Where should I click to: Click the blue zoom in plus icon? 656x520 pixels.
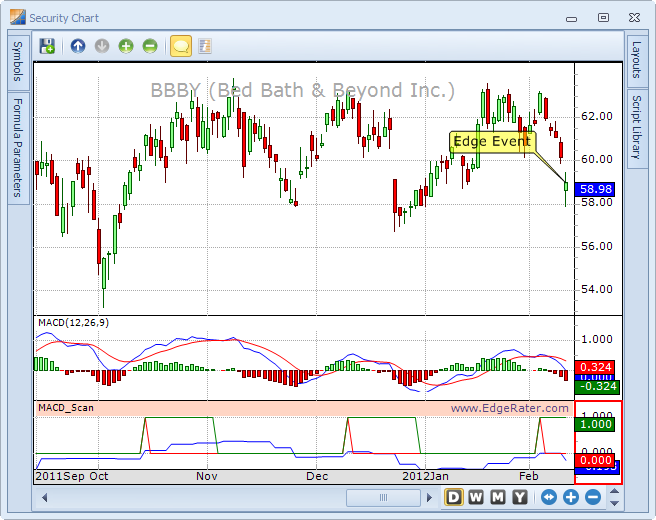(x=571, y=497)
